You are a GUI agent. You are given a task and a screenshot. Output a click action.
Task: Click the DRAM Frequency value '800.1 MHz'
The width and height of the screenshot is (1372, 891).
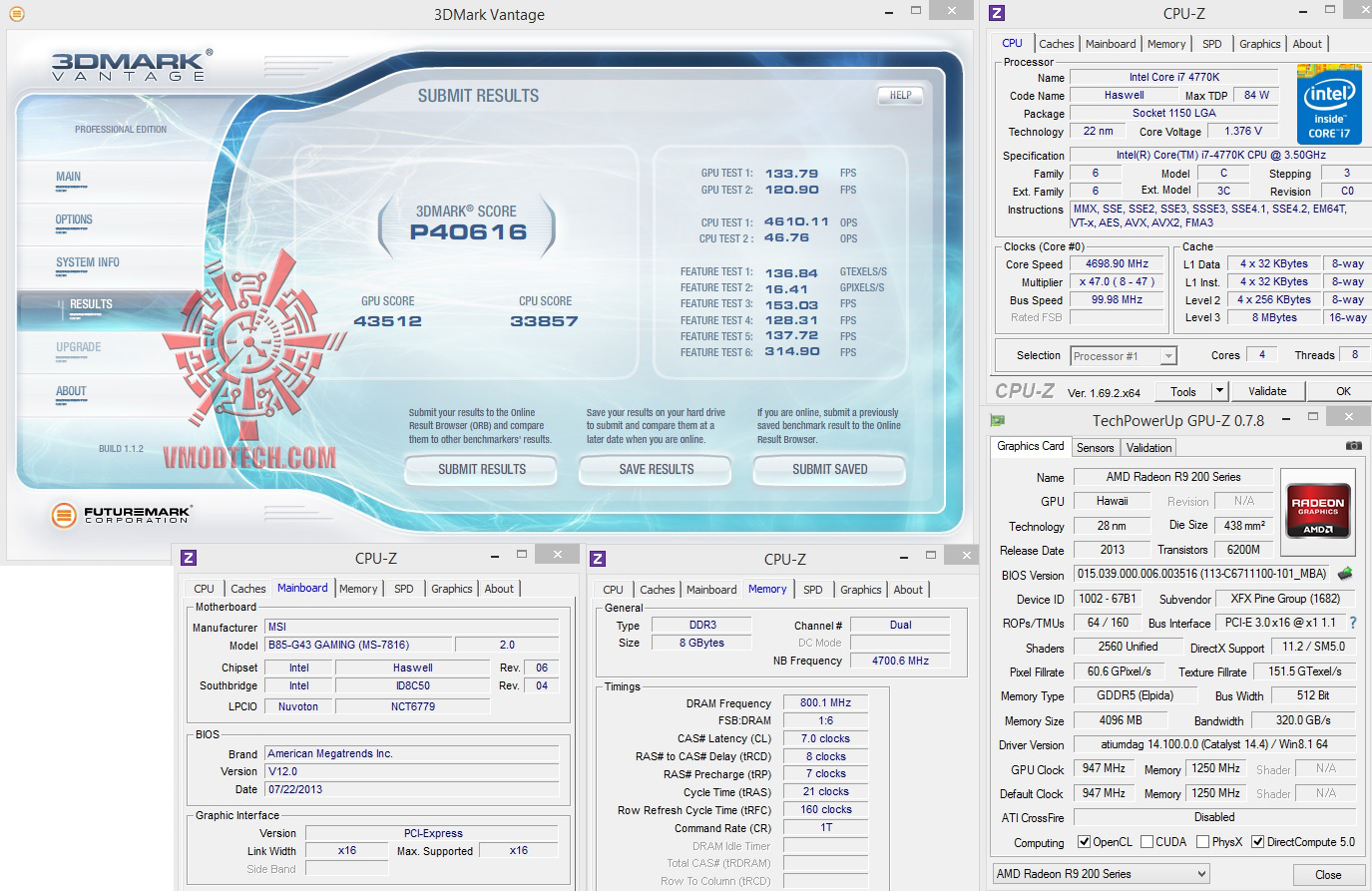(x=825, y=703)
